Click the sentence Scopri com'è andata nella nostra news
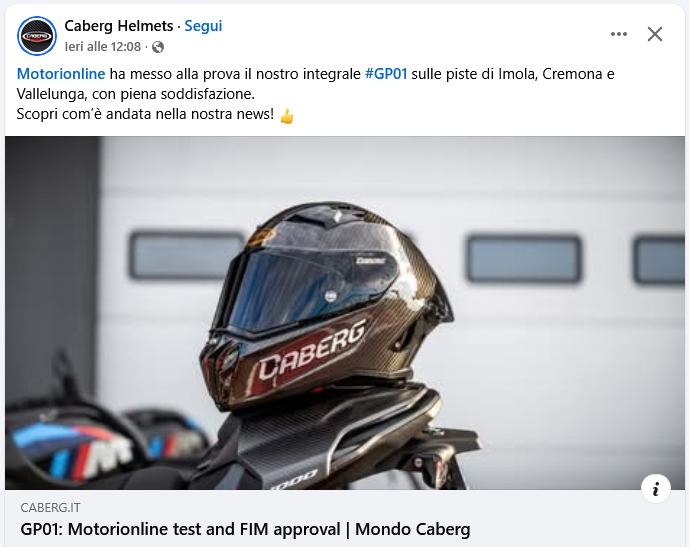Viewport: 689px width, 547px height. pyautogui.click(x=145, y=114)
